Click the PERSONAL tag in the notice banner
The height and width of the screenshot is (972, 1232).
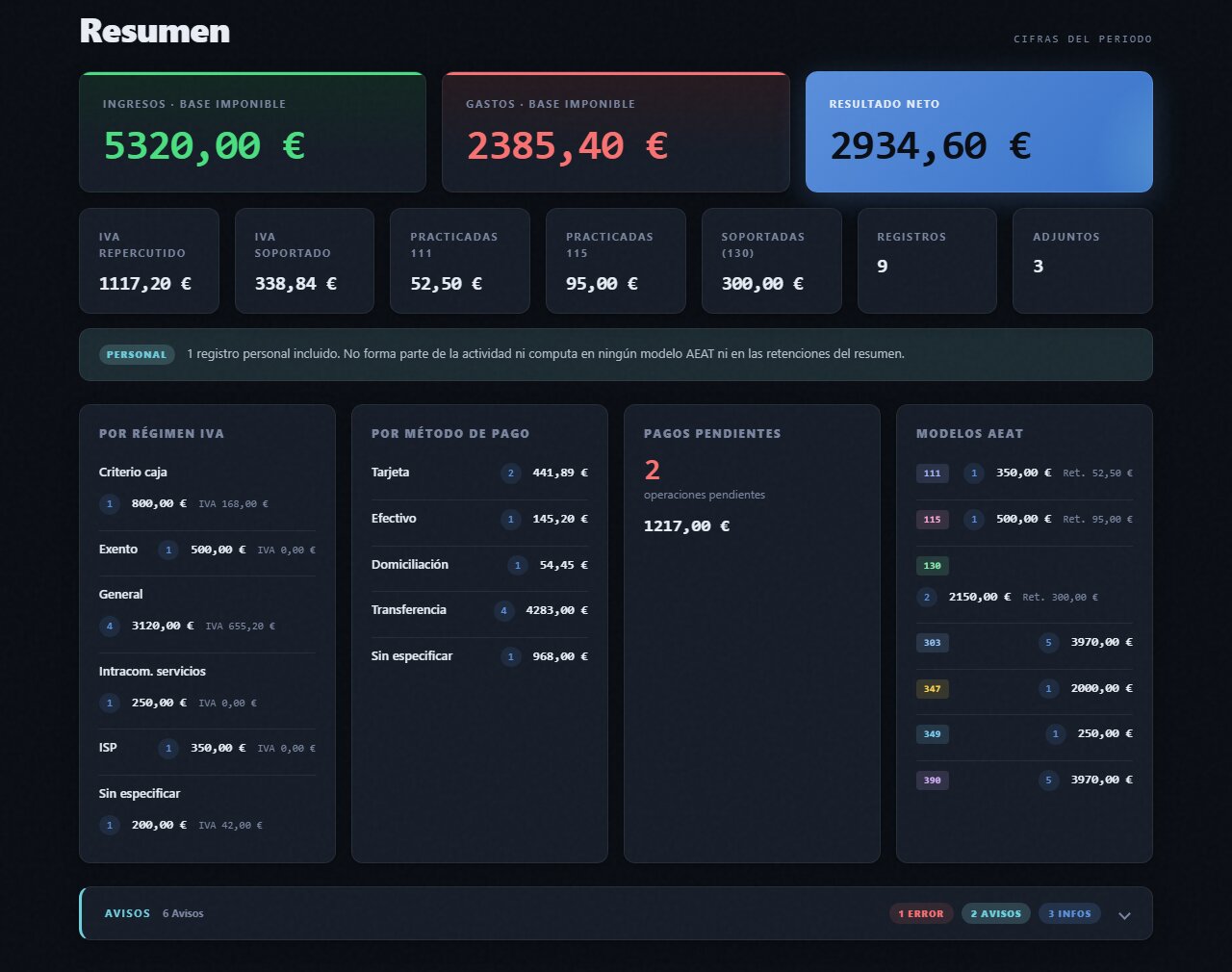click(x=137, y=354)
